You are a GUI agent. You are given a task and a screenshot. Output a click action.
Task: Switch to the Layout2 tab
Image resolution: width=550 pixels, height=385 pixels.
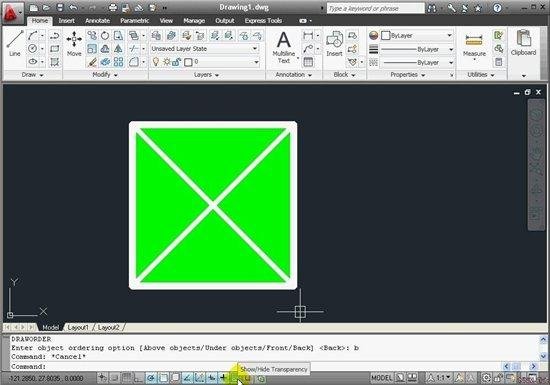tap(108, 327)
